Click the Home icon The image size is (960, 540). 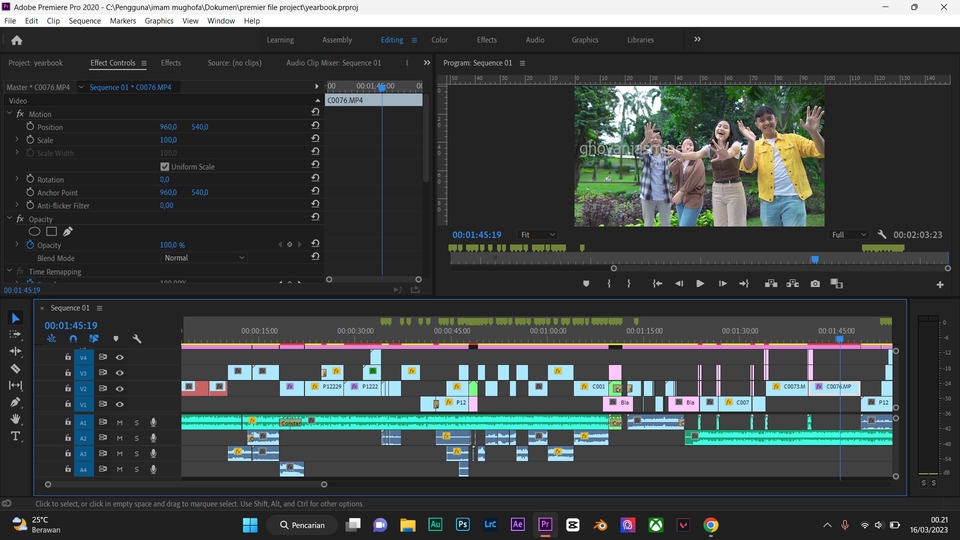17,40
